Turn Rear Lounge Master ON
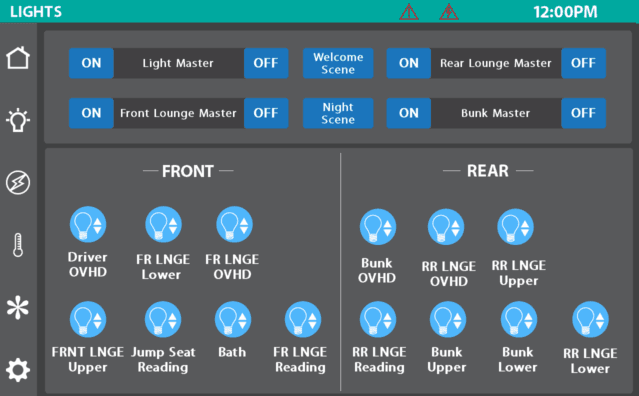Screen dimensions: 639x396 pyautogui.click(x=409, y=63)
